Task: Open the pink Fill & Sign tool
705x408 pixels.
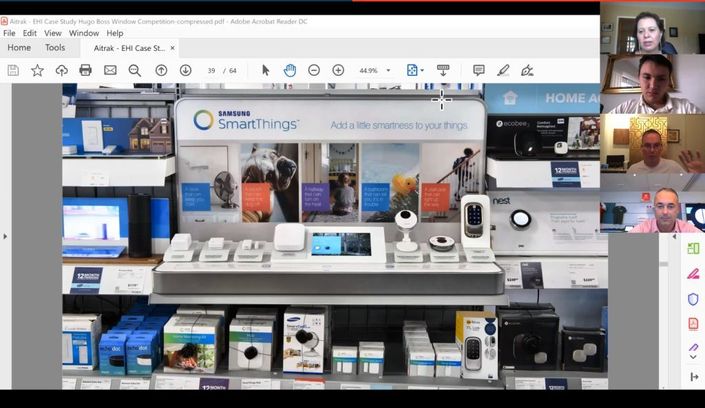Action: [693, 273]
